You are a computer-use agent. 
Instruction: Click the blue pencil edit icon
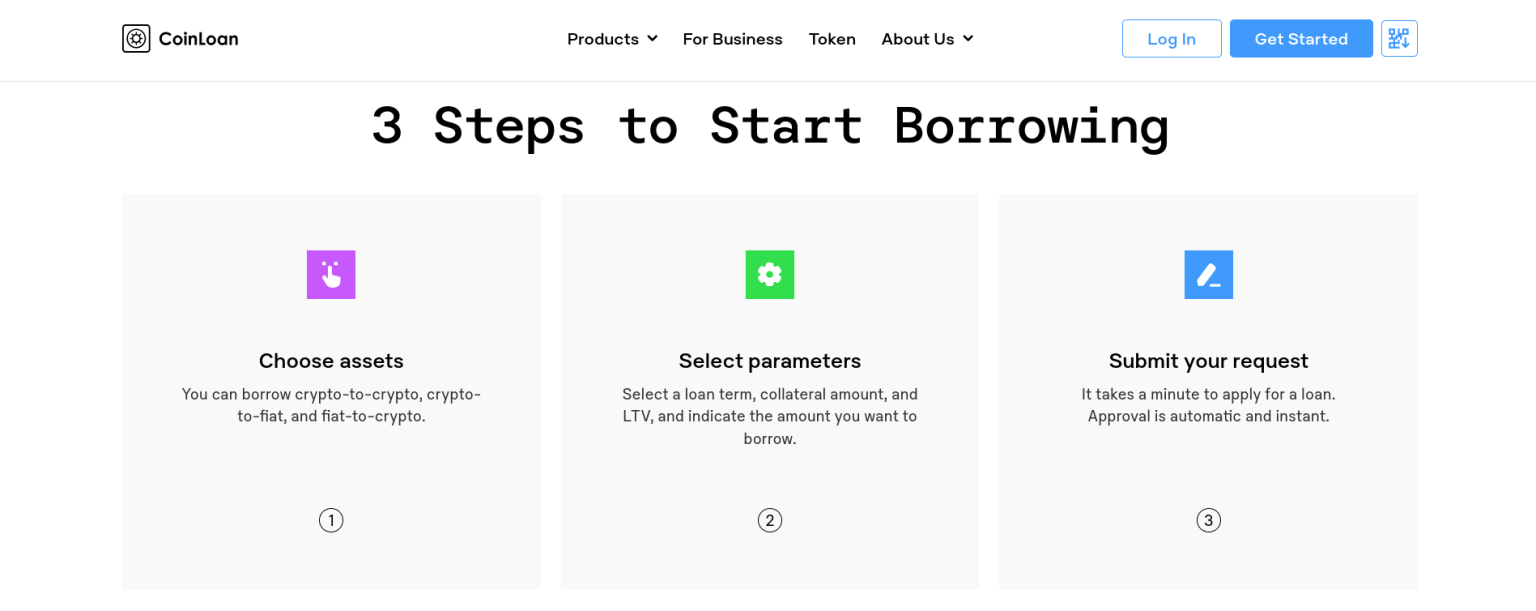click(x=1208, y=274)
